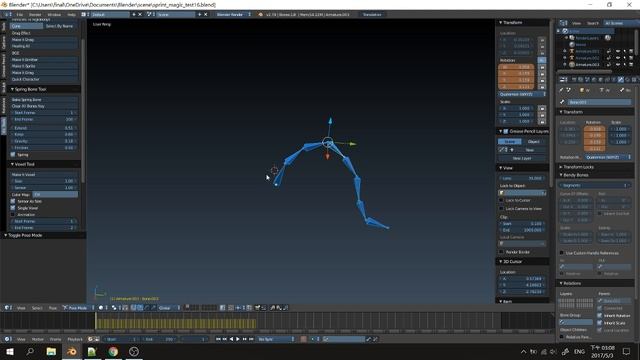
Task: Open the timeline Marker menu
Action: pyautogui.click(x=38, y=339)
